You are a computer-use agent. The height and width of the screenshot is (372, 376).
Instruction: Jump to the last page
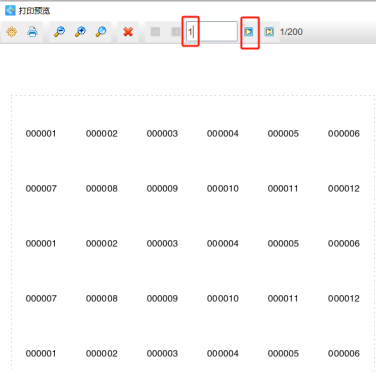(x=269, y=32)
